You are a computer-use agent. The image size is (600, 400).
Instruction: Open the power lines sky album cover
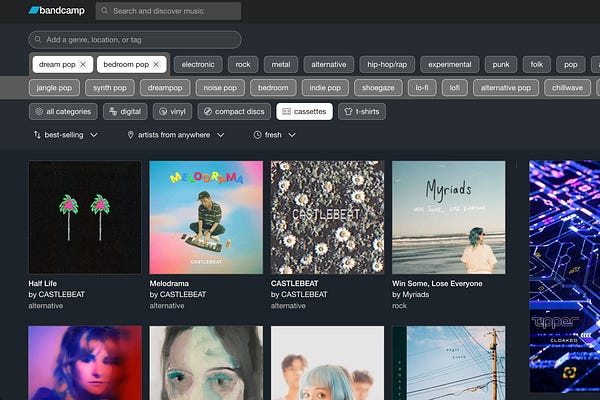(x=448, y=363)
